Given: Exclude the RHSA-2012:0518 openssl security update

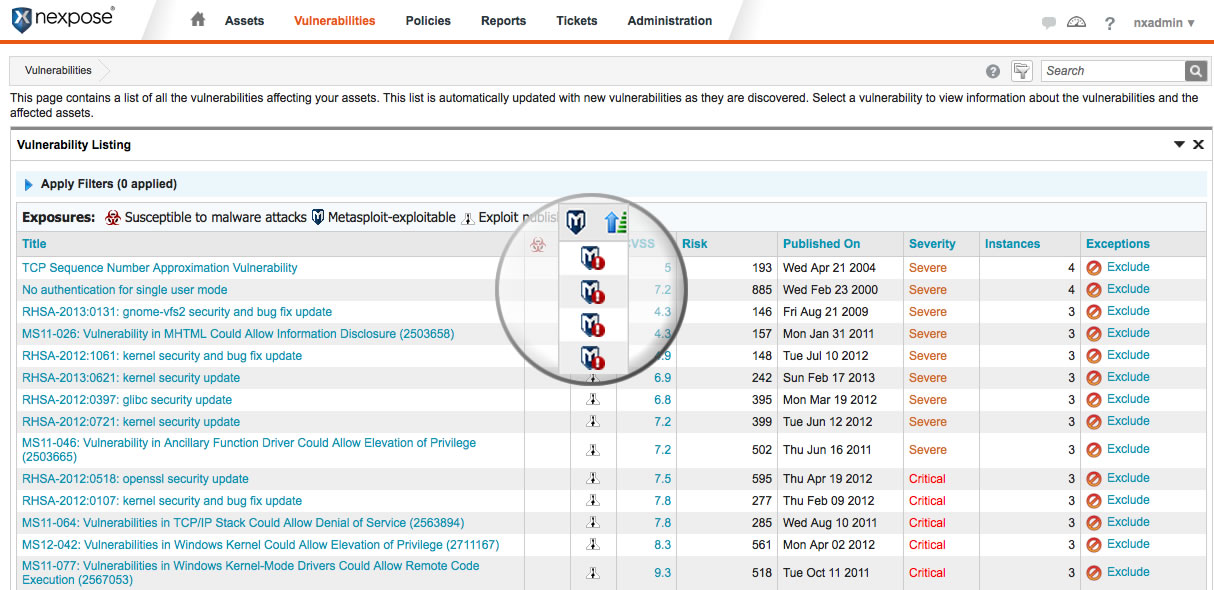Looking at the screenshot, I should (1119, 478).
